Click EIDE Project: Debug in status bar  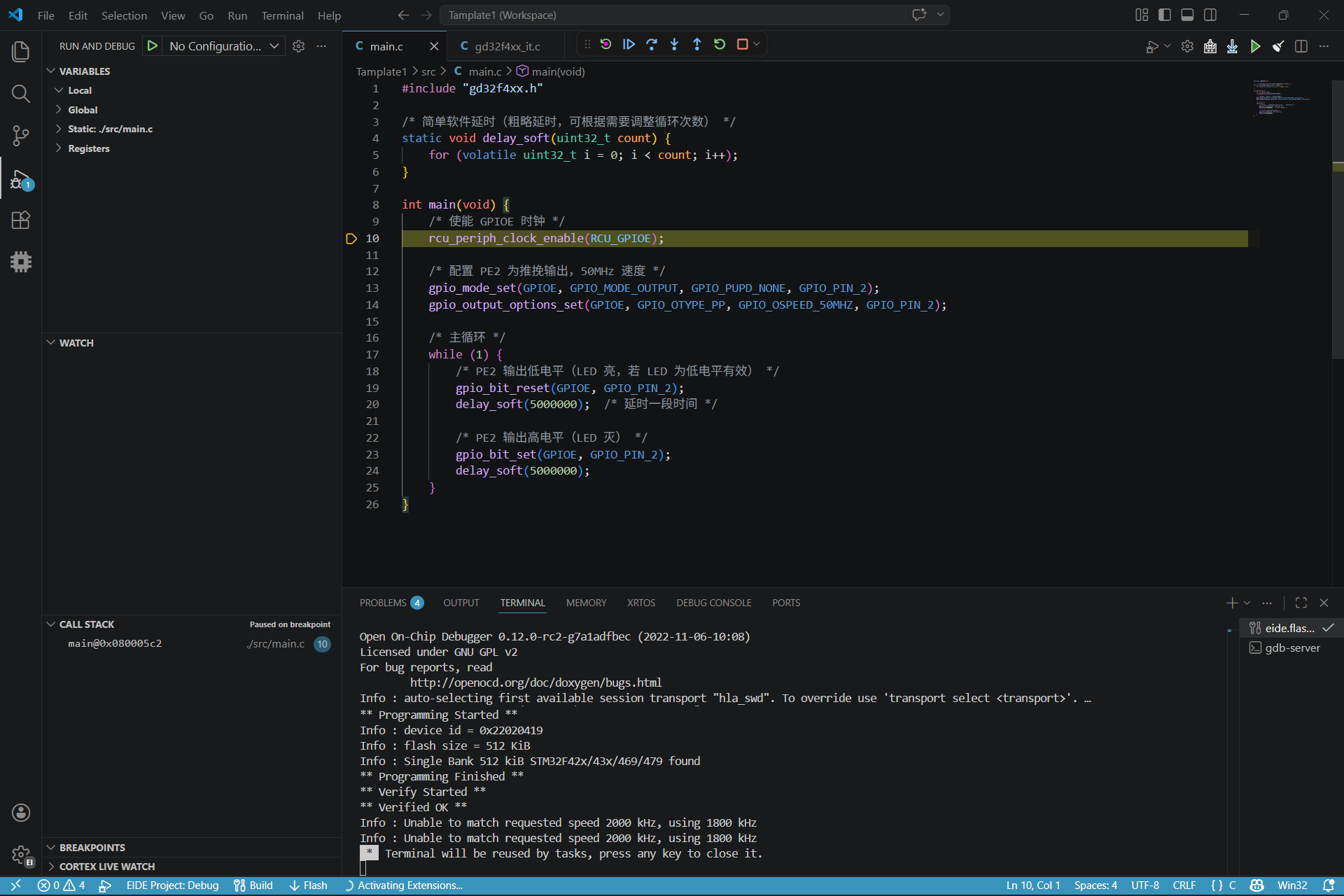[x=172, y=885]
